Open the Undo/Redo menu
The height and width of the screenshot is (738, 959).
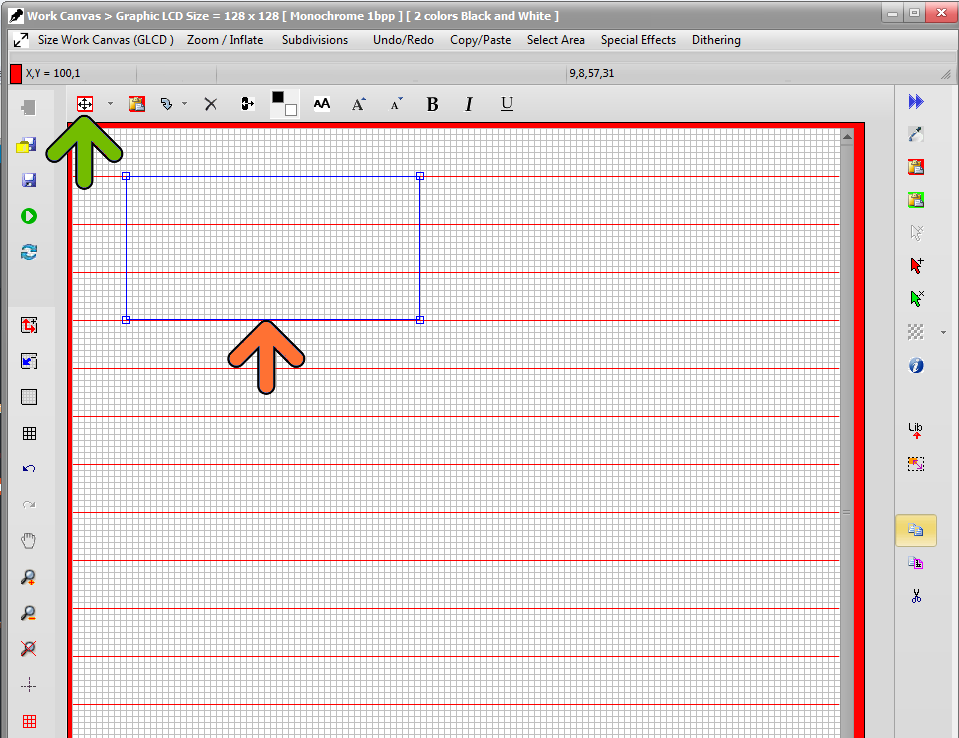pos(404,40)
